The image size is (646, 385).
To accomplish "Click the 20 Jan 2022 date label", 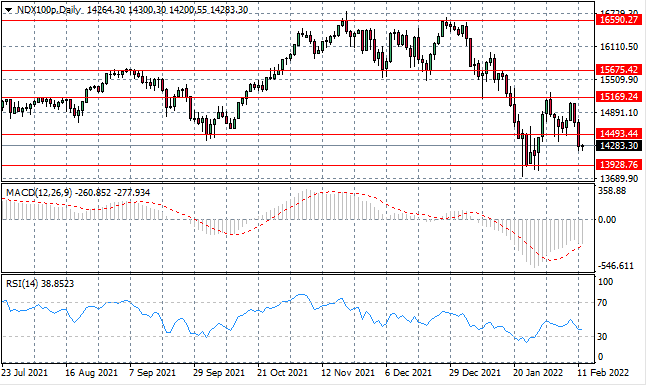I will pyautogui.click(x=538, y=373).
